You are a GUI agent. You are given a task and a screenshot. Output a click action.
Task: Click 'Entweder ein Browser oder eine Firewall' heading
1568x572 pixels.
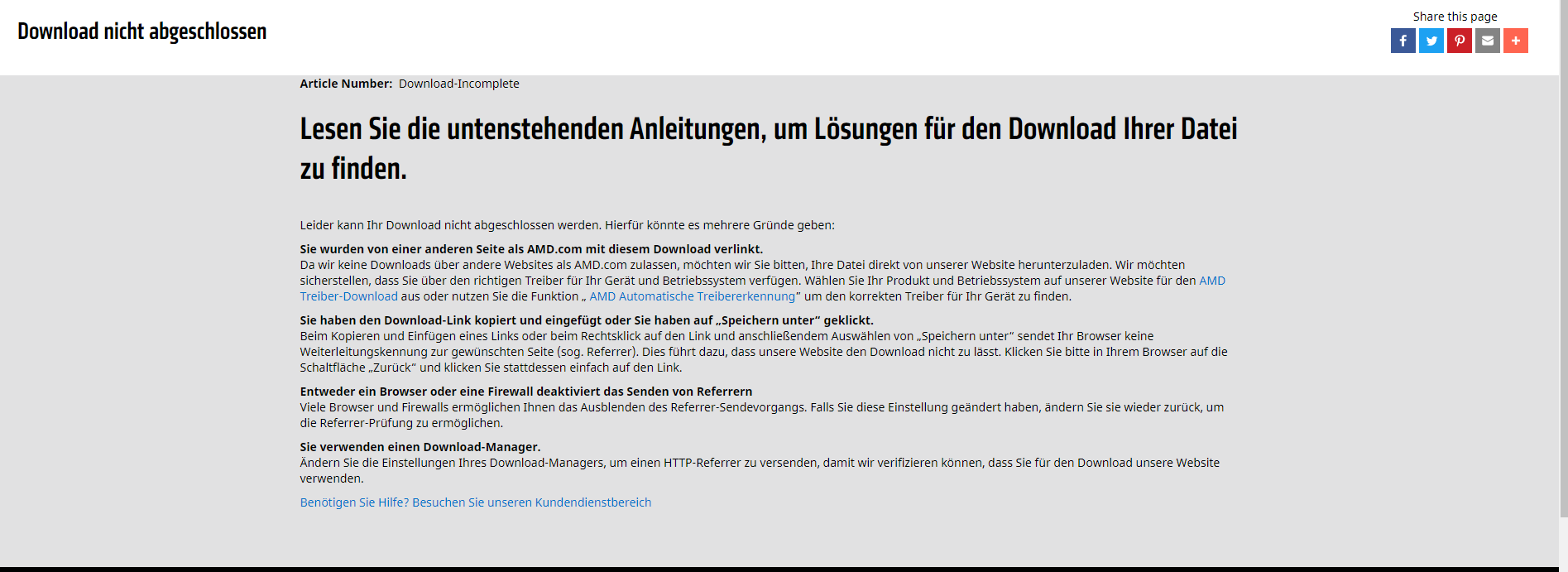coord(526,392)
